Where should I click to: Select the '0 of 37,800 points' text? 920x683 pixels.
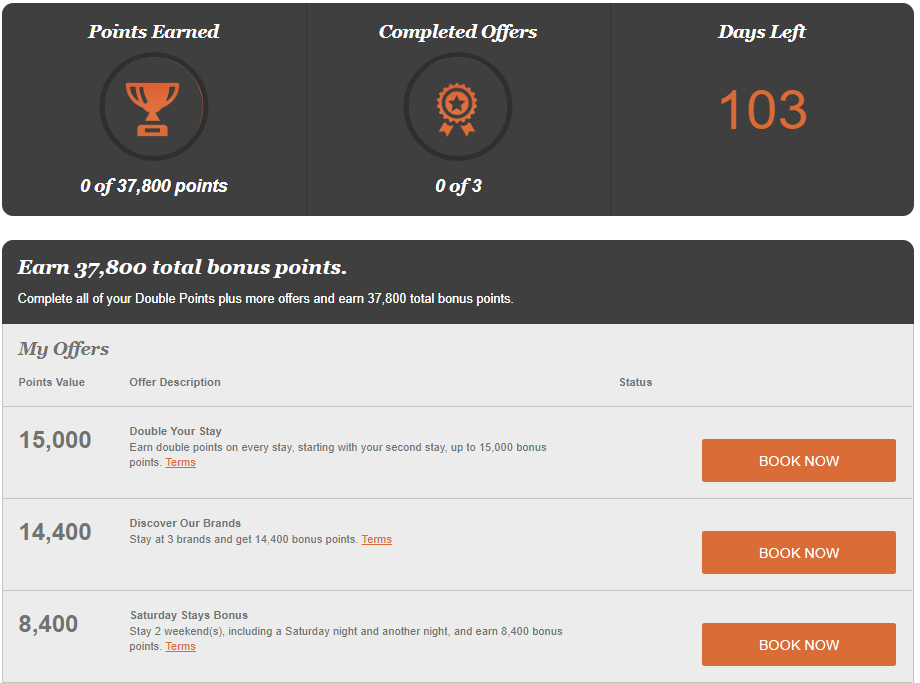(154, 186)
